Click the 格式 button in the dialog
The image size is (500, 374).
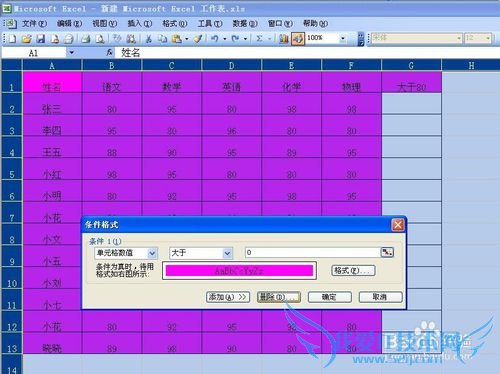[x=353, y=270]
